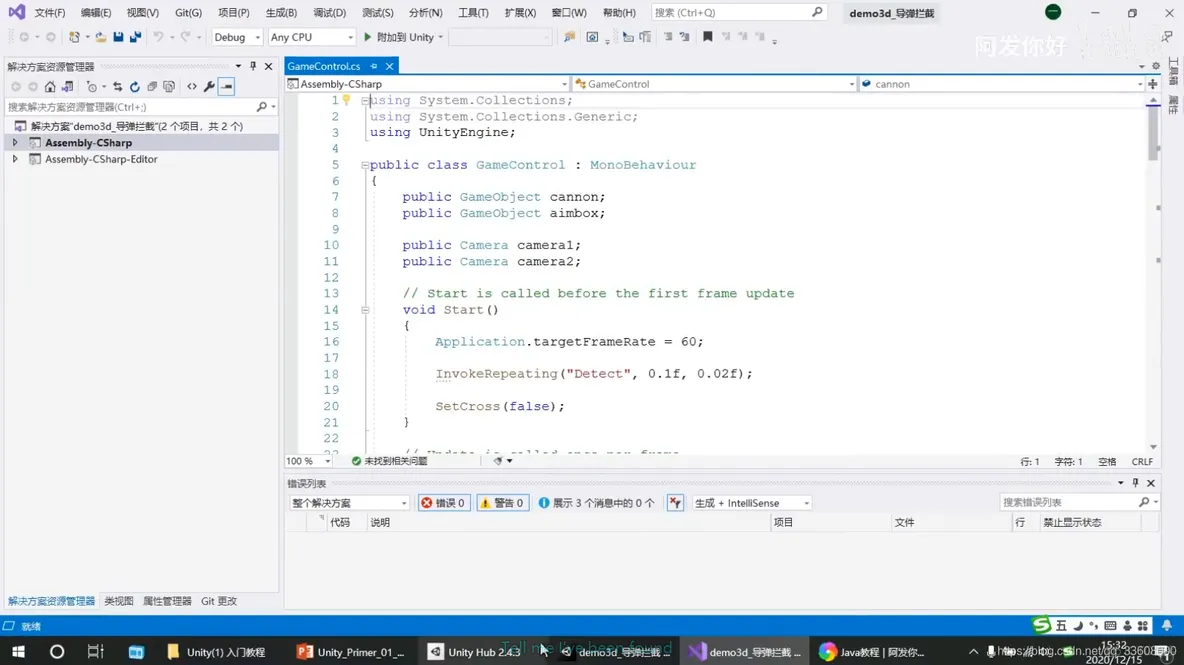Image resolution: width=1184 pixels, height=665 pixels.
Task: Toggle the Errors 0 filter
Action: coord(443,503)
